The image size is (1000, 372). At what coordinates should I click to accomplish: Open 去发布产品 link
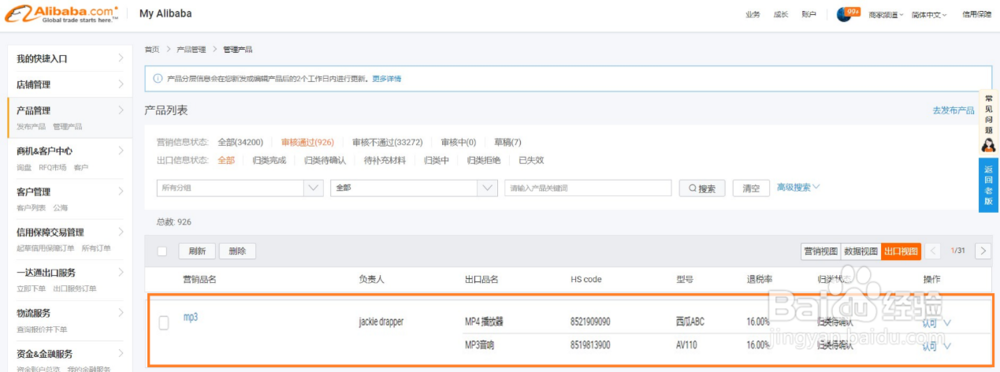tap(953, 110)
